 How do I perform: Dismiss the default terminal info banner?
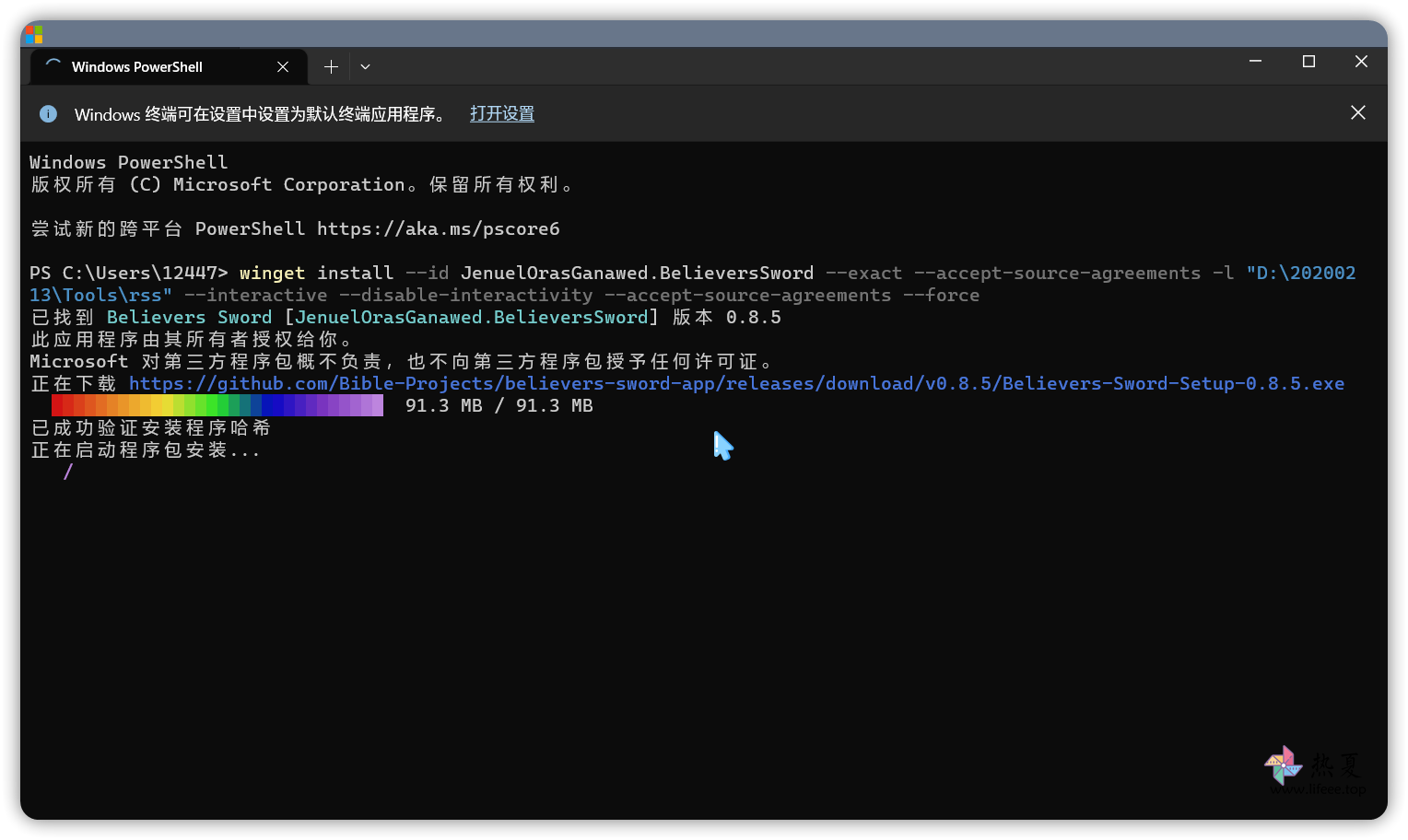pos(1357,112)
